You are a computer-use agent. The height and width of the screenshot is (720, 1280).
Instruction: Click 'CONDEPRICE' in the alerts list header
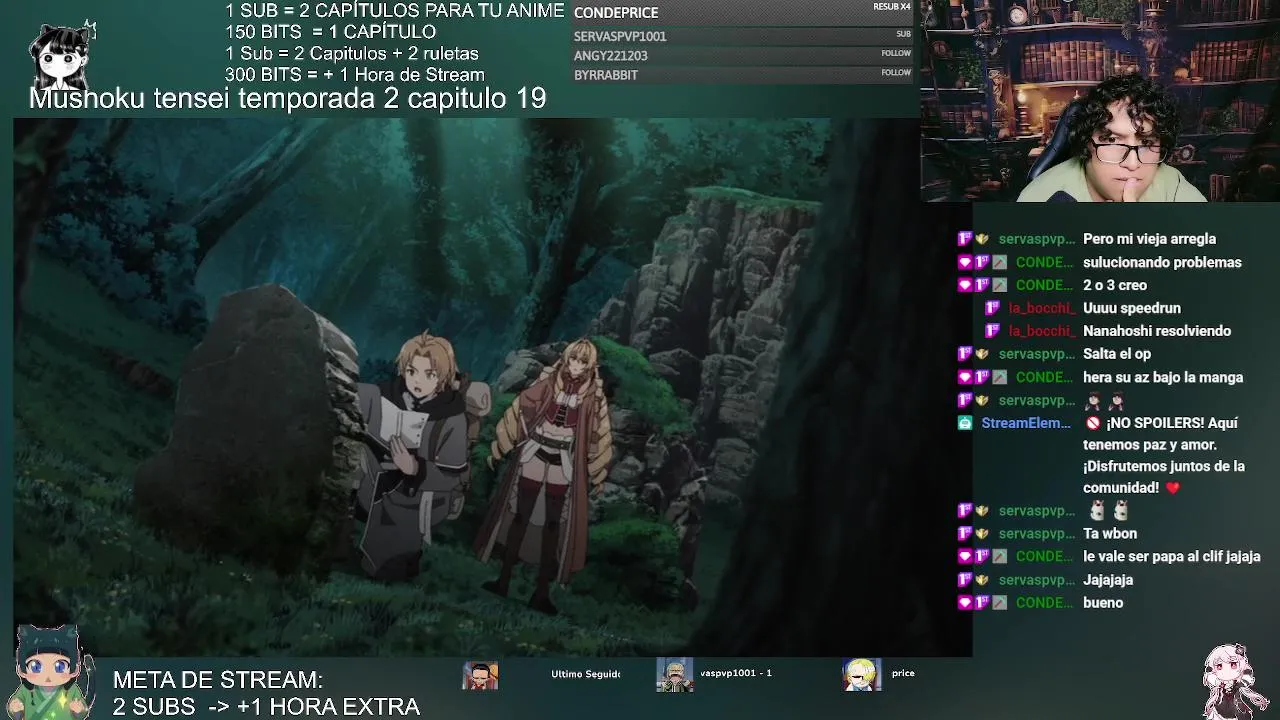(616, 13)
